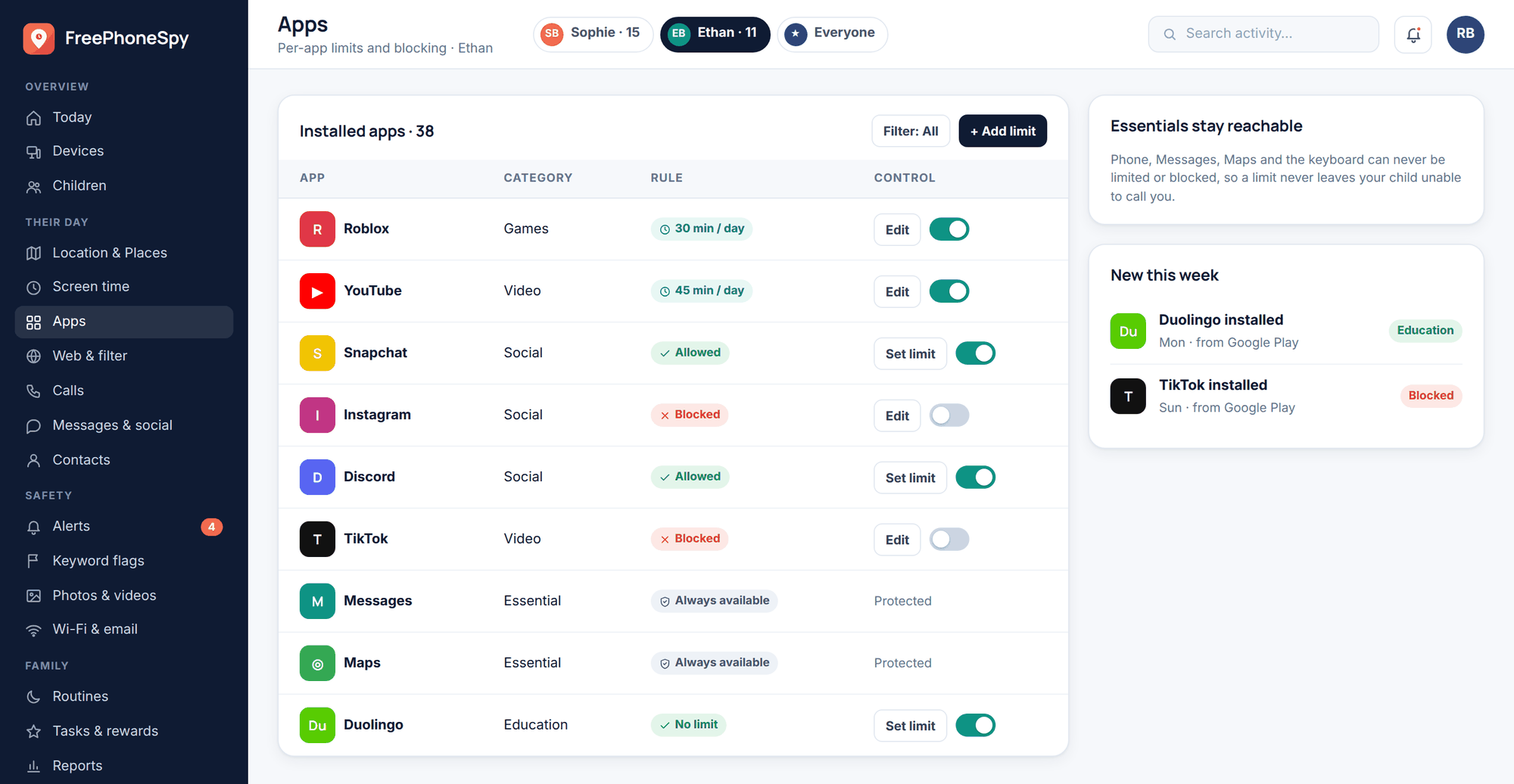Click the TikTok app icon in table
Viewport: 1514px width, 784px height.
317,540
